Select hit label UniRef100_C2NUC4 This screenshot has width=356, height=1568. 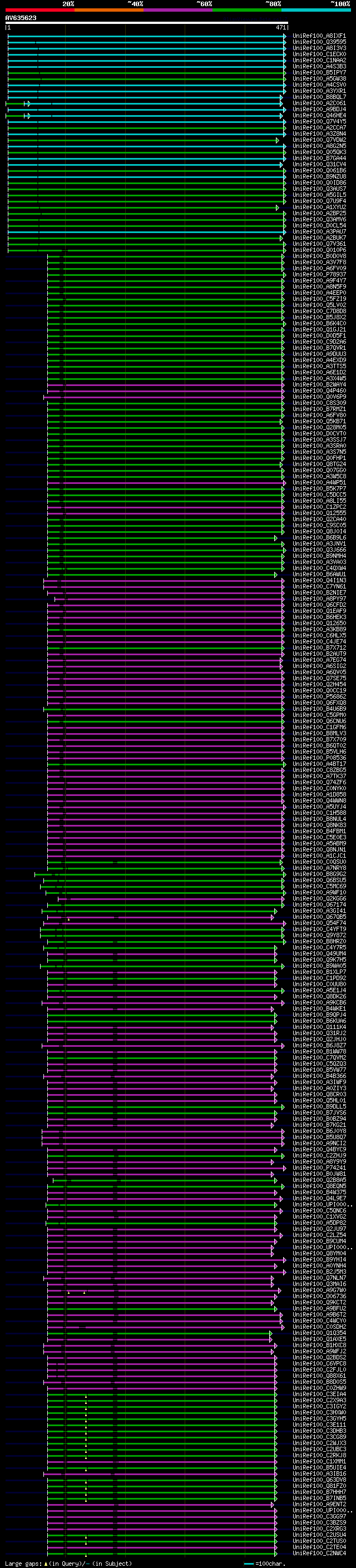(x=319, y=1554)
